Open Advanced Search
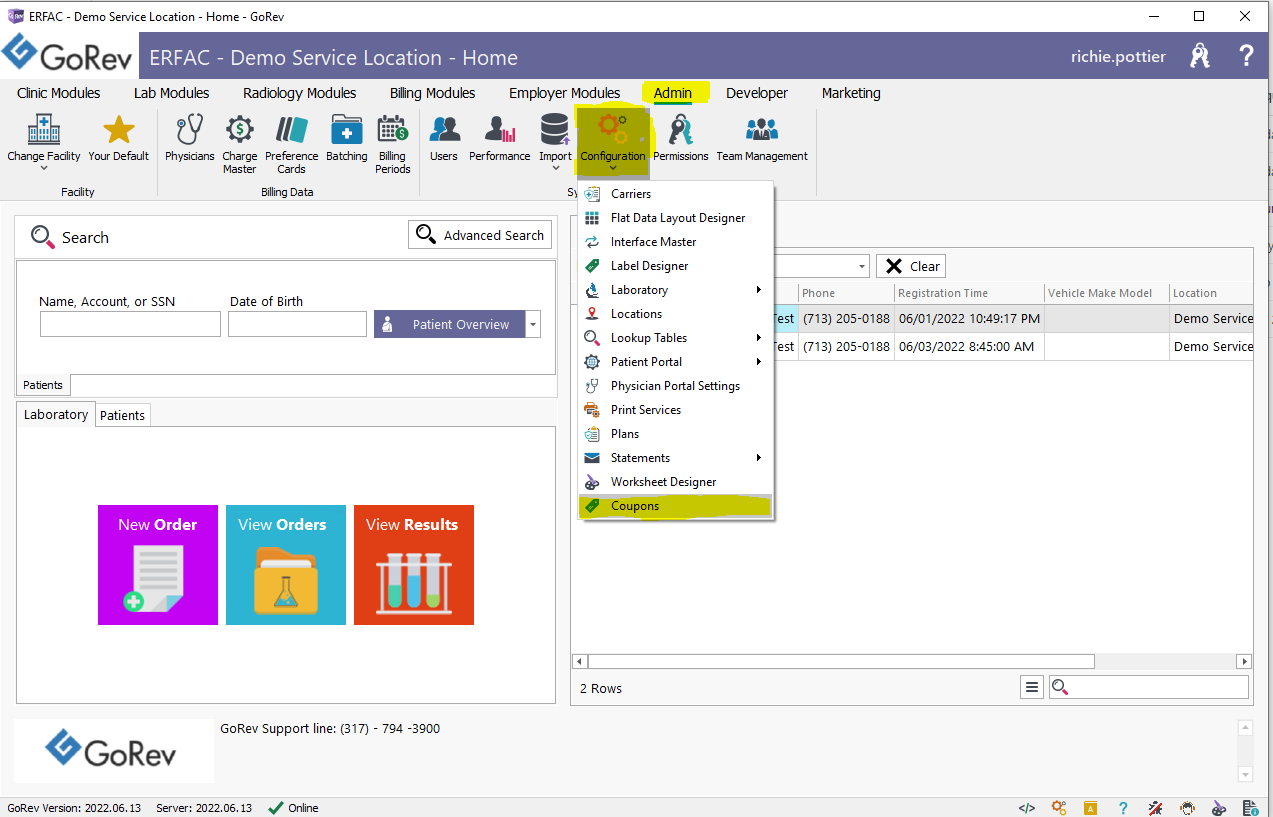This screenshot has height=817, width=1273. coord(480,235)
